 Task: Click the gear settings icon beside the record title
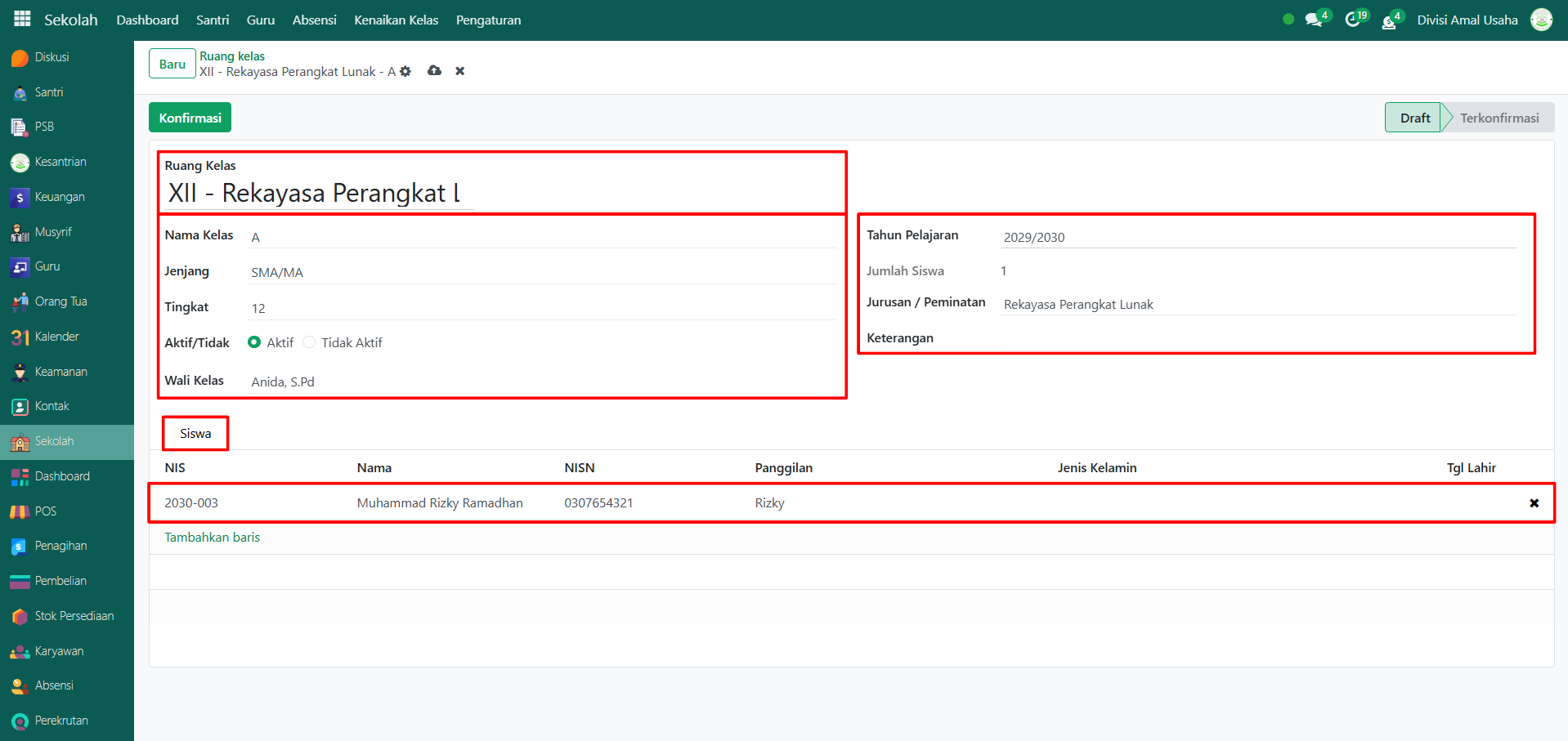point(405,72)
